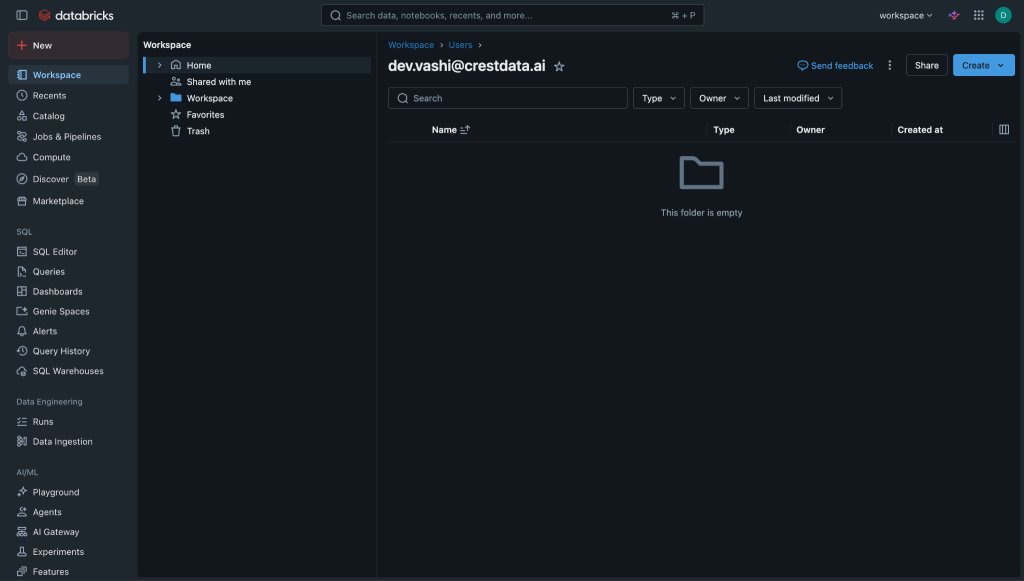
Task: Click the Data Ingestion icon
Action: point(22,441)
